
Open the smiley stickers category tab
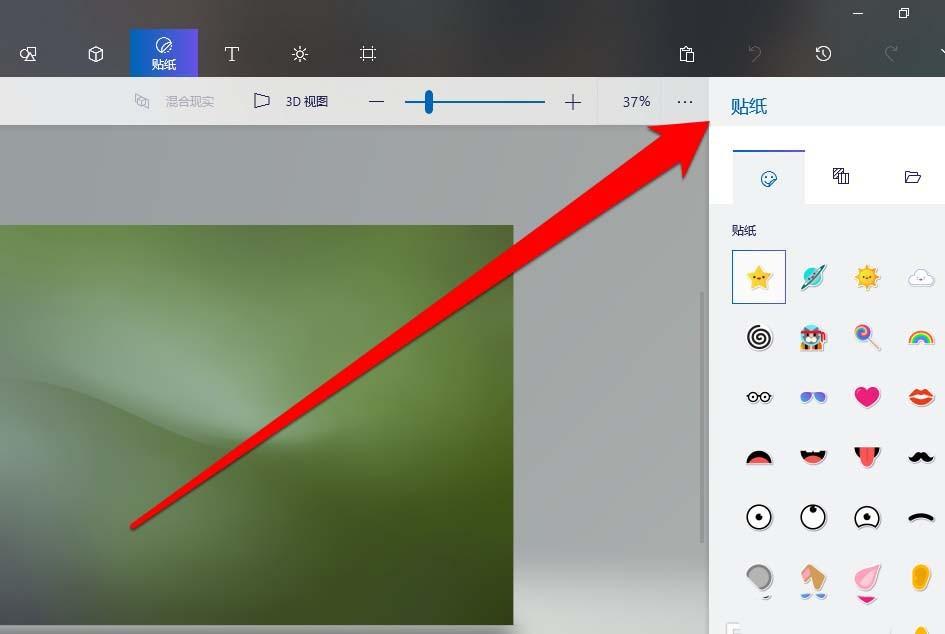(x=768, y=177)
